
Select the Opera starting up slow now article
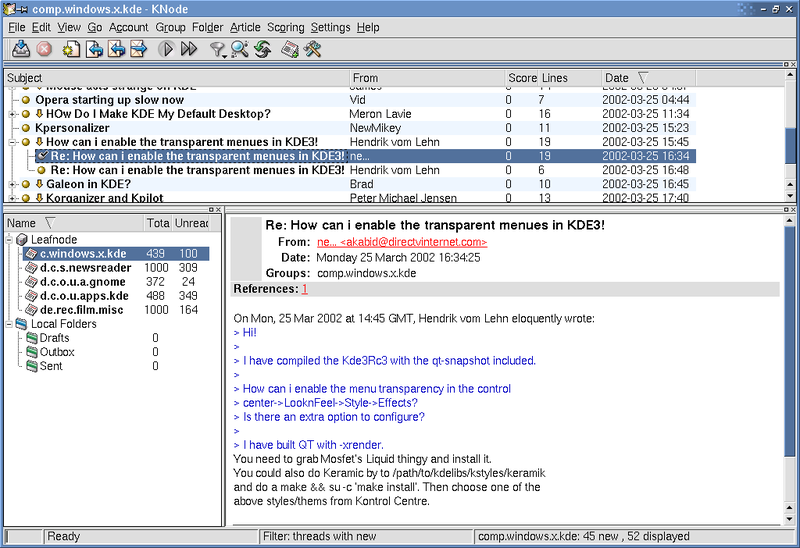click(350, 100)
